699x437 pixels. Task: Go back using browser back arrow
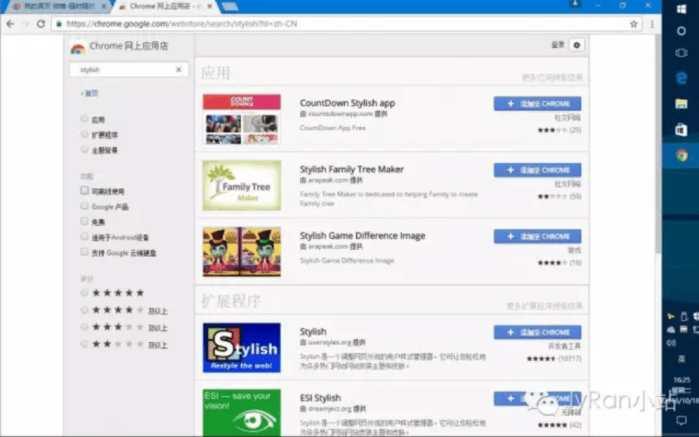(x=10, y=24)
